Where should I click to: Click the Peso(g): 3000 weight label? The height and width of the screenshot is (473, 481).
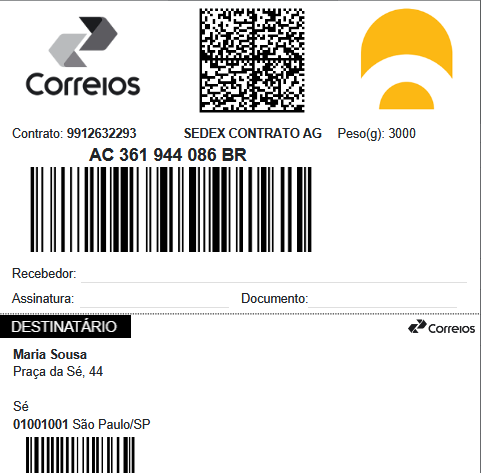tap(377, 134)
